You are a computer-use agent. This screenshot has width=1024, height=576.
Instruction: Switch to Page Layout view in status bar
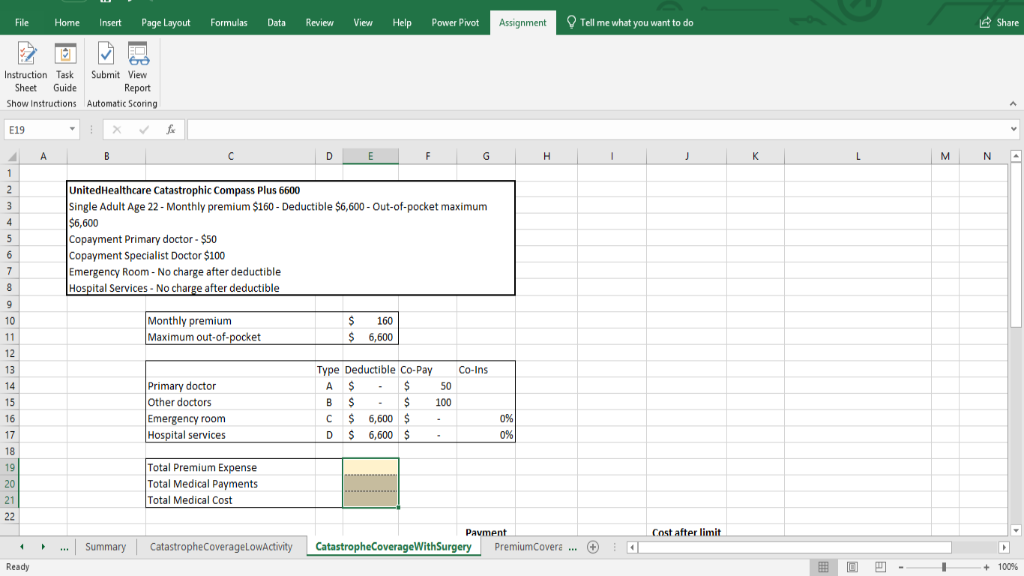(x=852, y=567)
